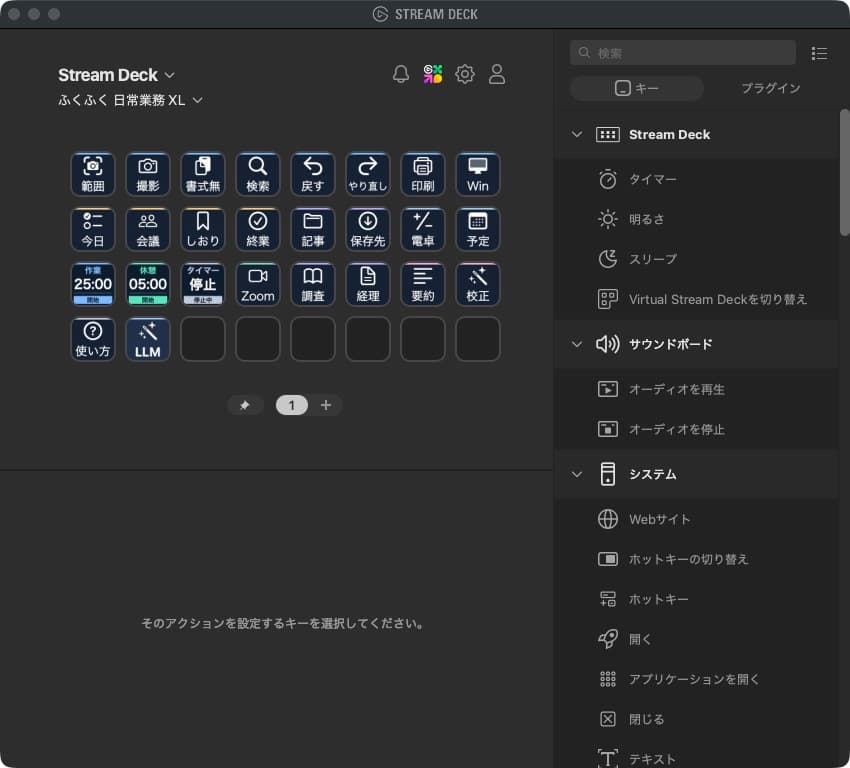Screen dimensions: 850x768
Task: Select the 校正 magic wand key
Action: click(x=478, y=285)
